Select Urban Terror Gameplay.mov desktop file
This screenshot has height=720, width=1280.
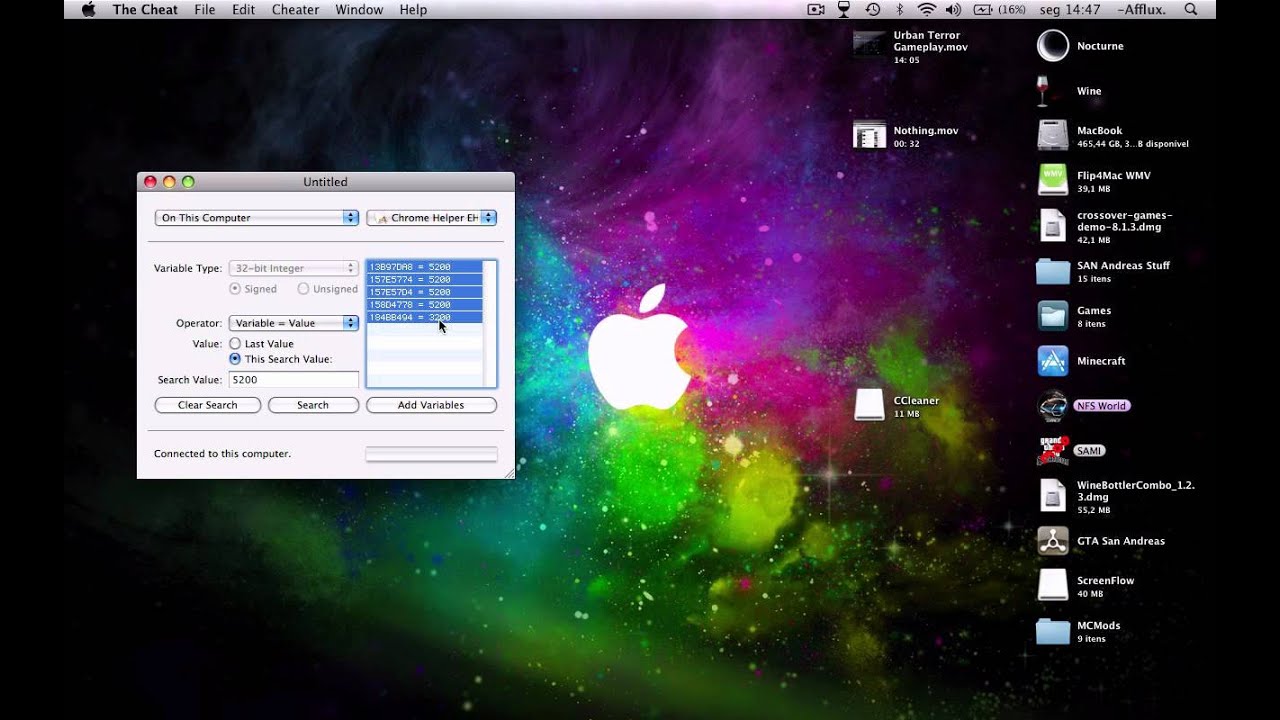[869, 44]
